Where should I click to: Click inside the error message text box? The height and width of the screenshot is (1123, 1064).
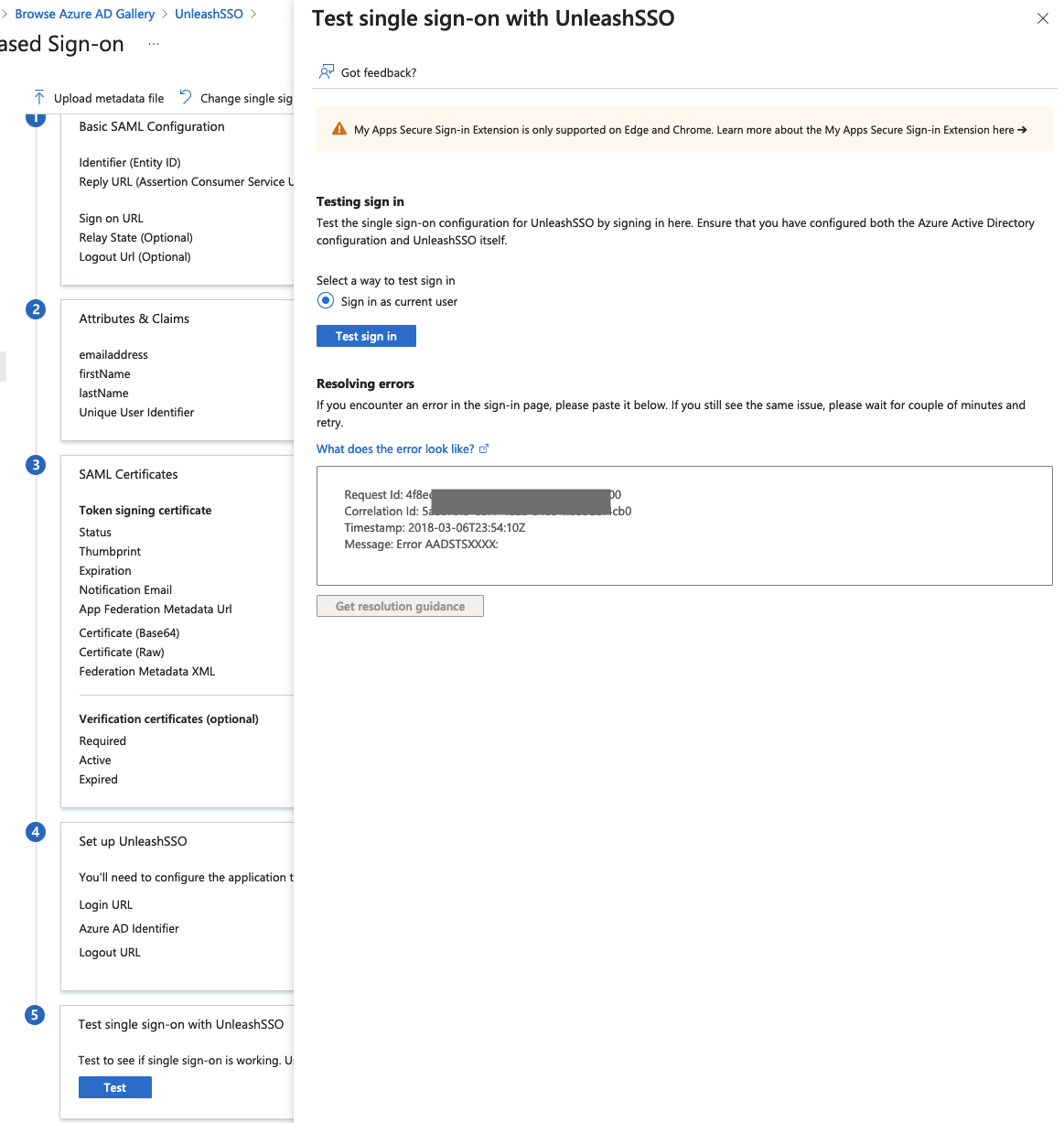684,558
